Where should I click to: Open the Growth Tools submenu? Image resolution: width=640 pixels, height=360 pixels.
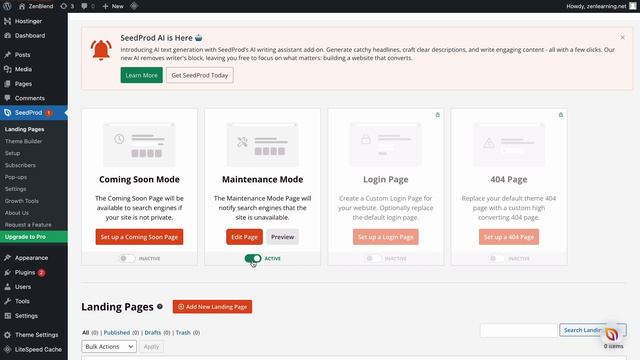pyautogui.click(x=22, y=201)
